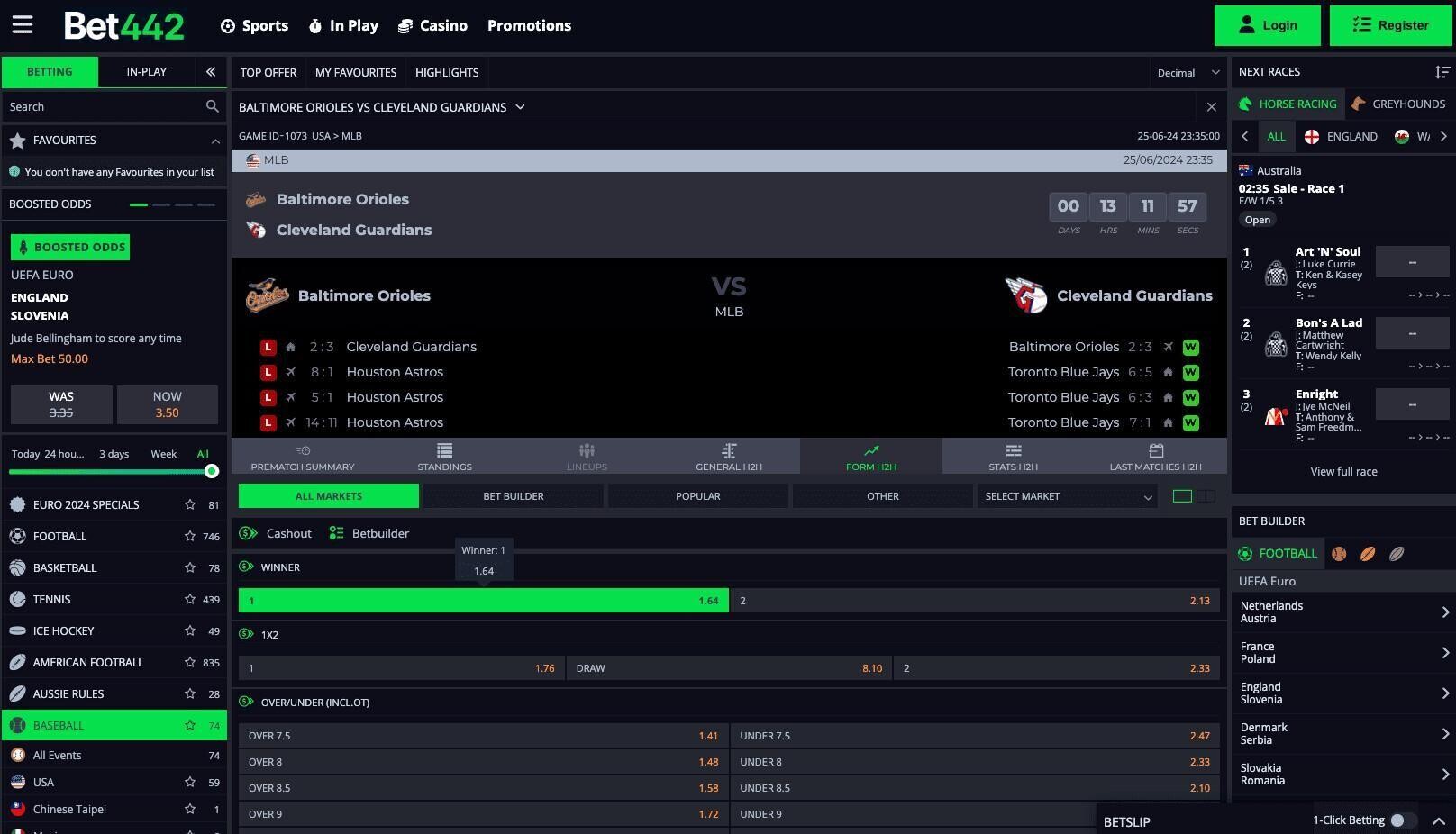
Task: Click the Cashout icon
Action: coord(248,533)
